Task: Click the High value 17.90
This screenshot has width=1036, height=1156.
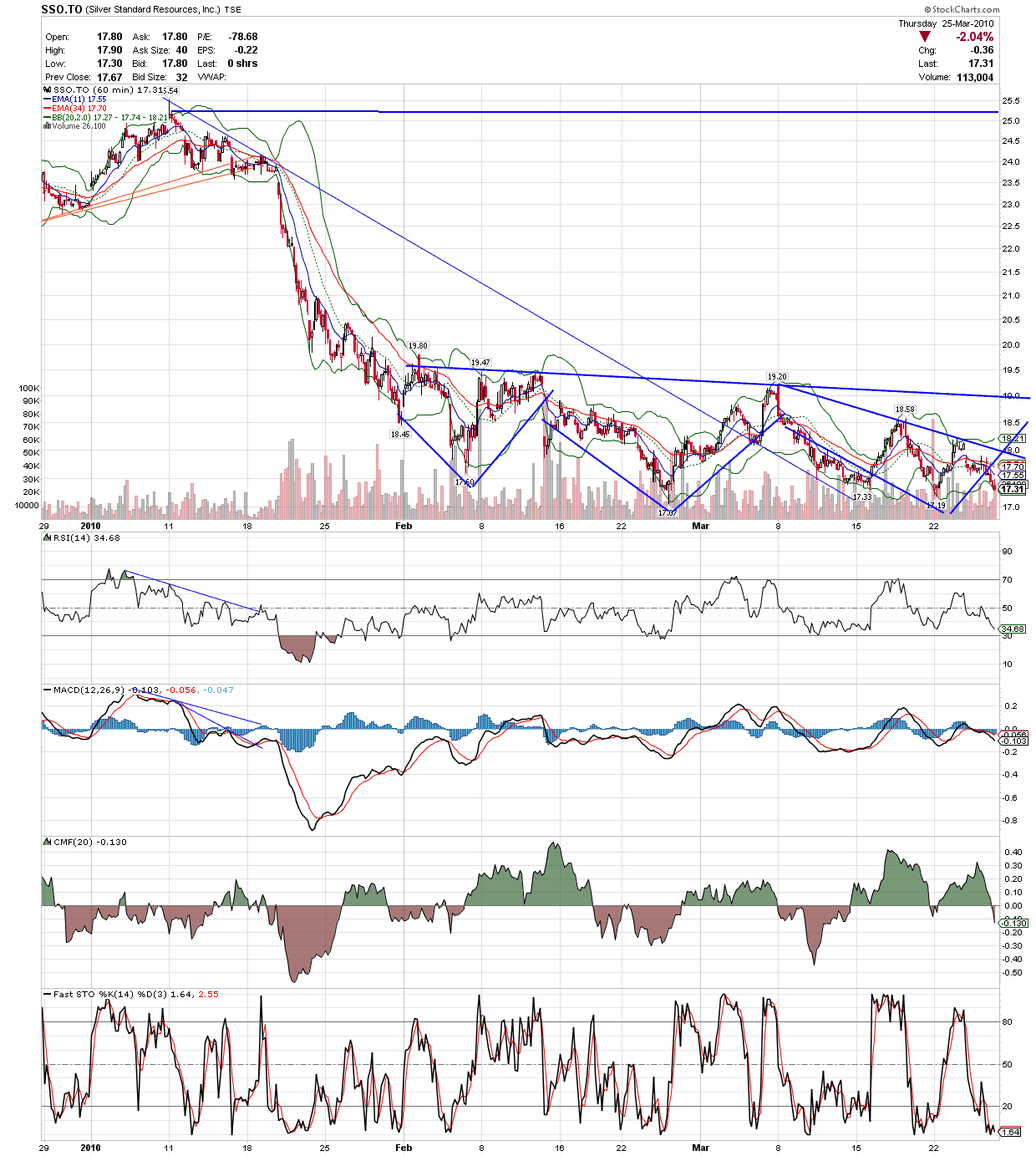Action: (x=109, y=50)
